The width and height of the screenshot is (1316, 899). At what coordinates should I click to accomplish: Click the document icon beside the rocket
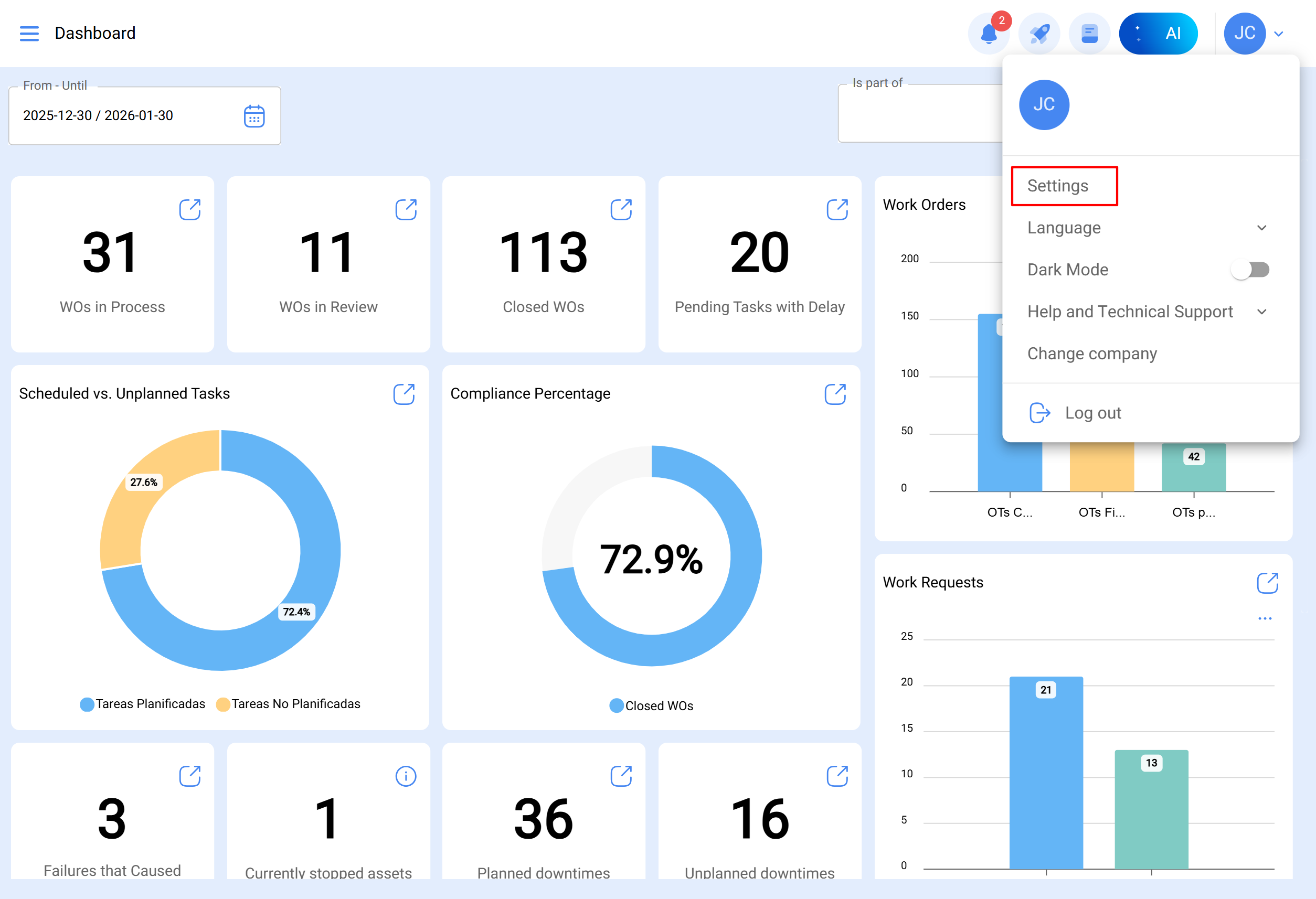tap(1089, 34)
